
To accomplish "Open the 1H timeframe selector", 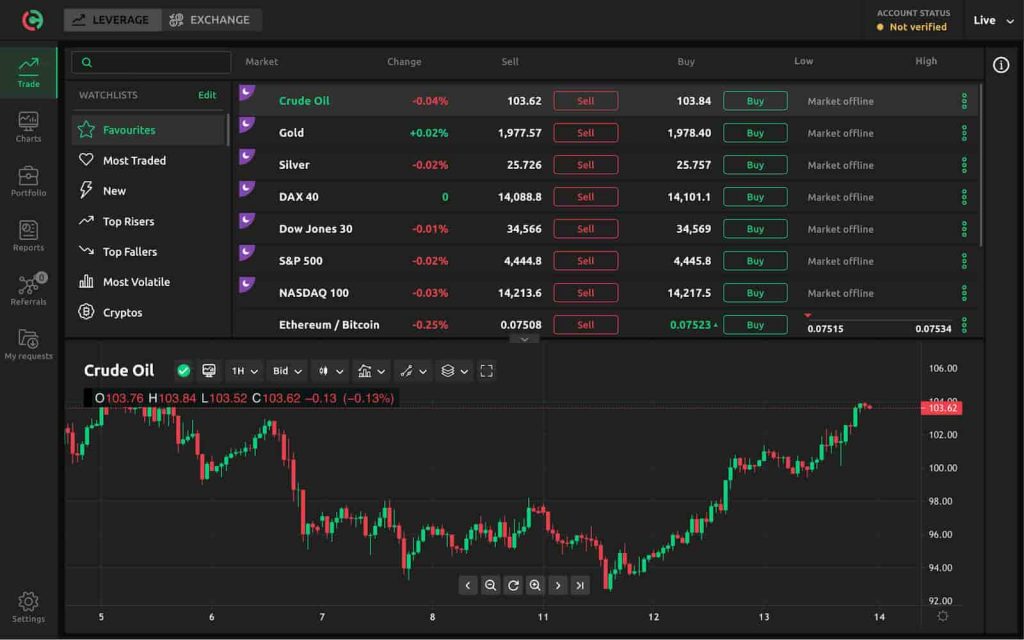I will click(243, 370).
